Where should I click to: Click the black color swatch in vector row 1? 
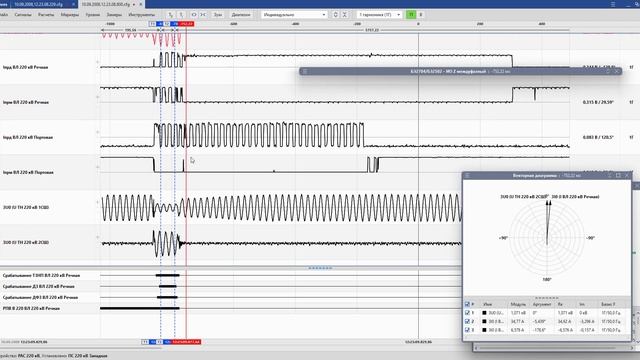coord(484,313)
